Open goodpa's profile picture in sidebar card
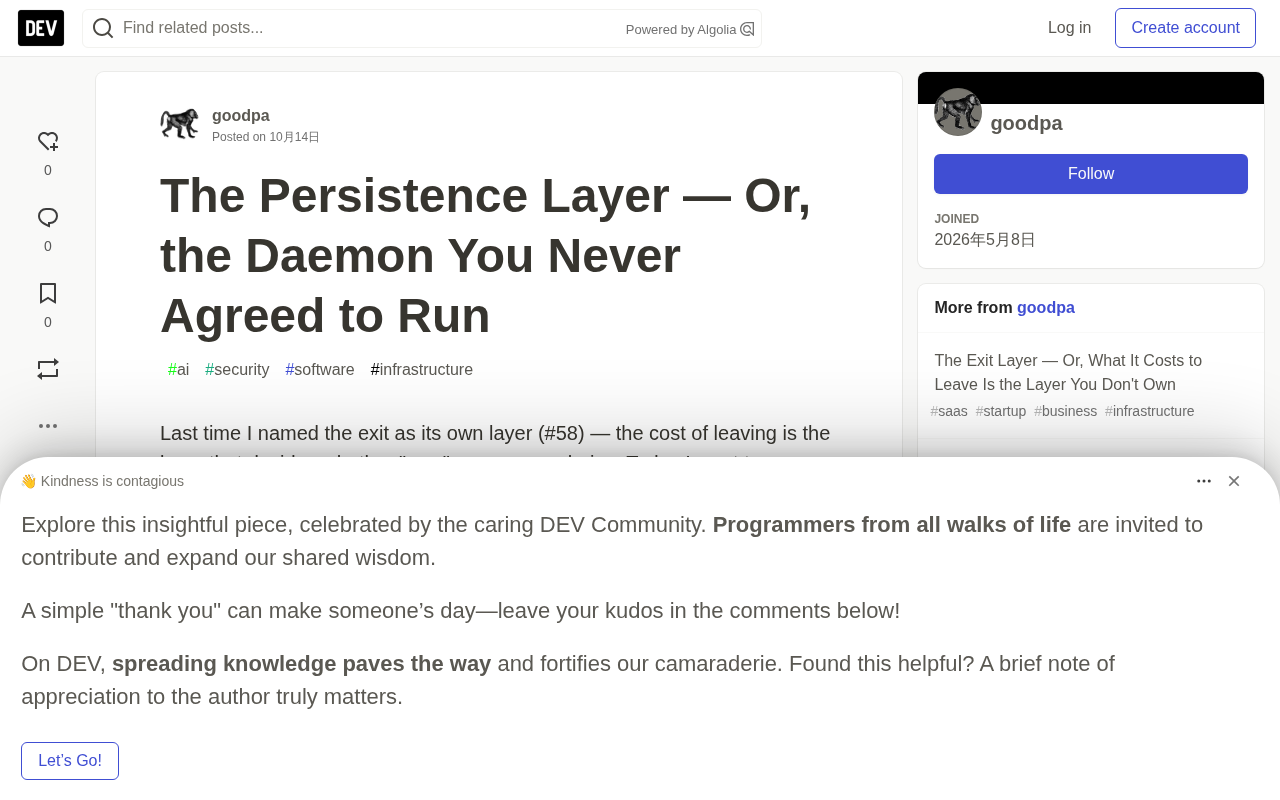 (958, 112)
